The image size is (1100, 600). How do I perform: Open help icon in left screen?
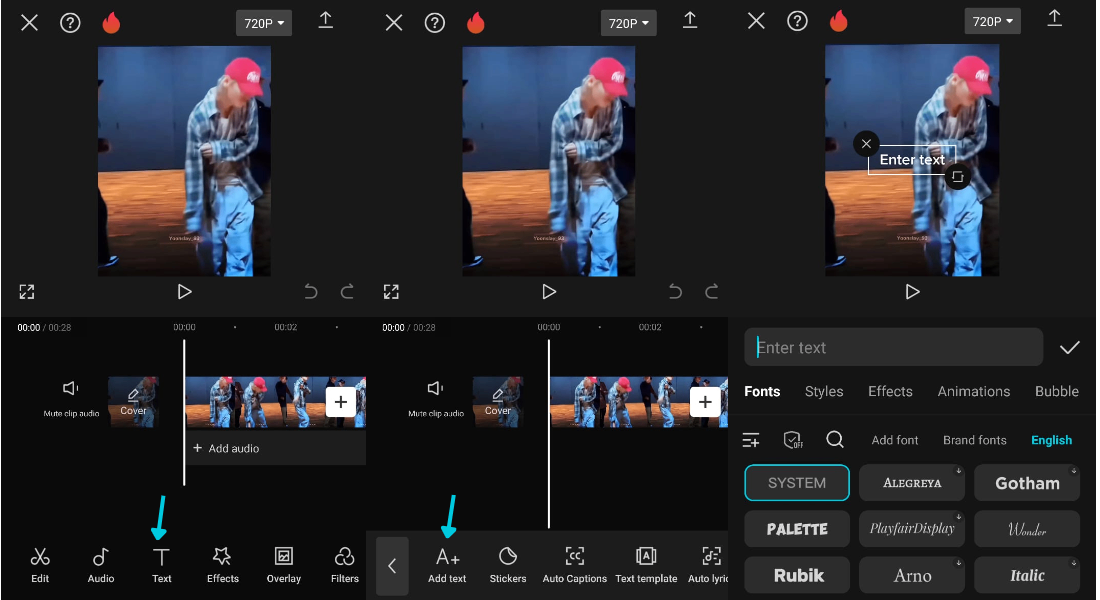click(70, 22)
